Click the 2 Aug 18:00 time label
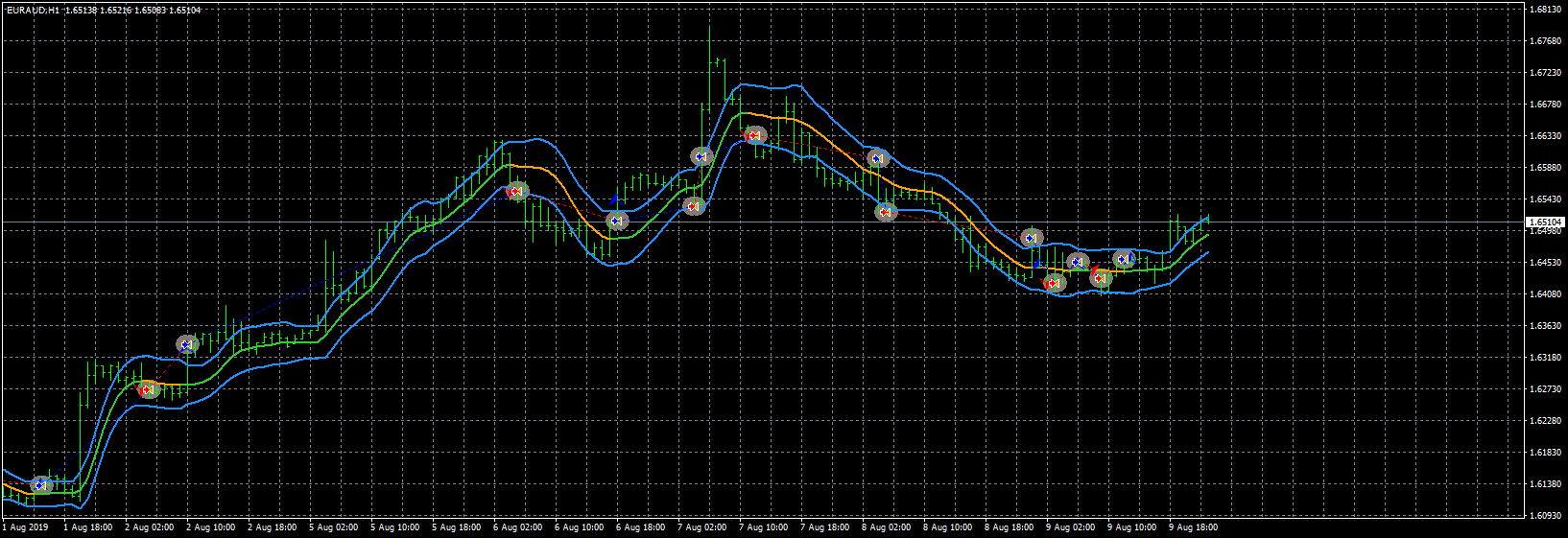 tap(272, 526)
